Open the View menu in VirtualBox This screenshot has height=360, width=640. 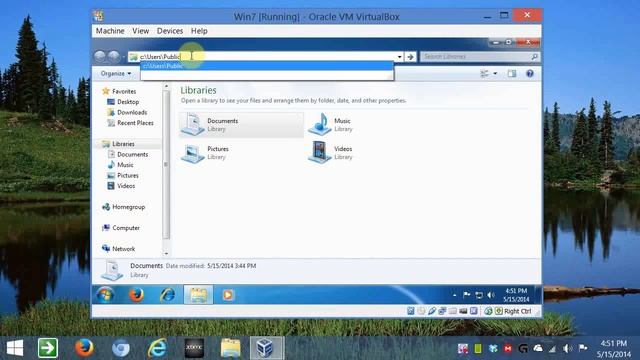point(140,31)
